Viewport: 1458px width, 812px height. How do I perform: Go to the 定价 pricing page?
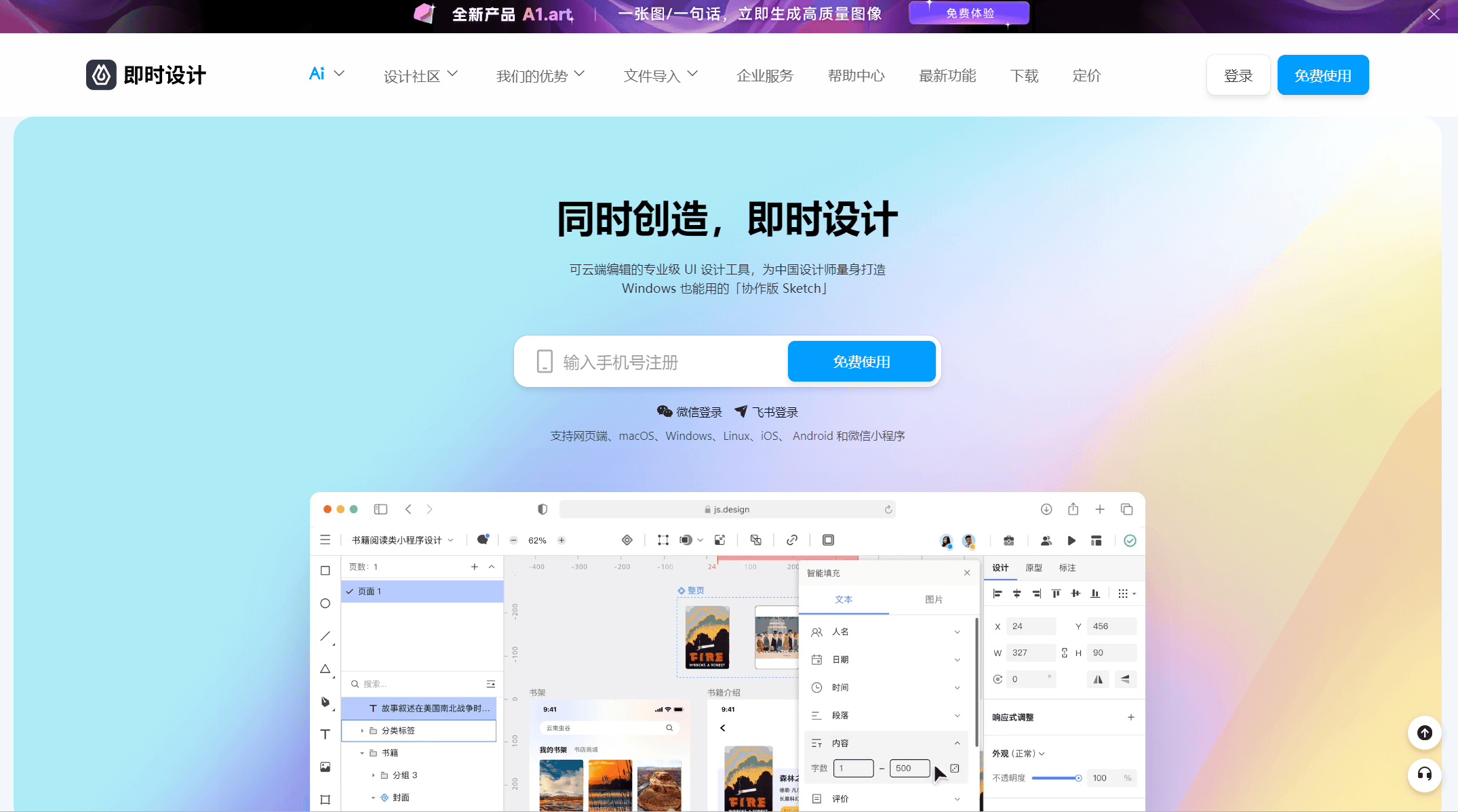point(1086,75)
